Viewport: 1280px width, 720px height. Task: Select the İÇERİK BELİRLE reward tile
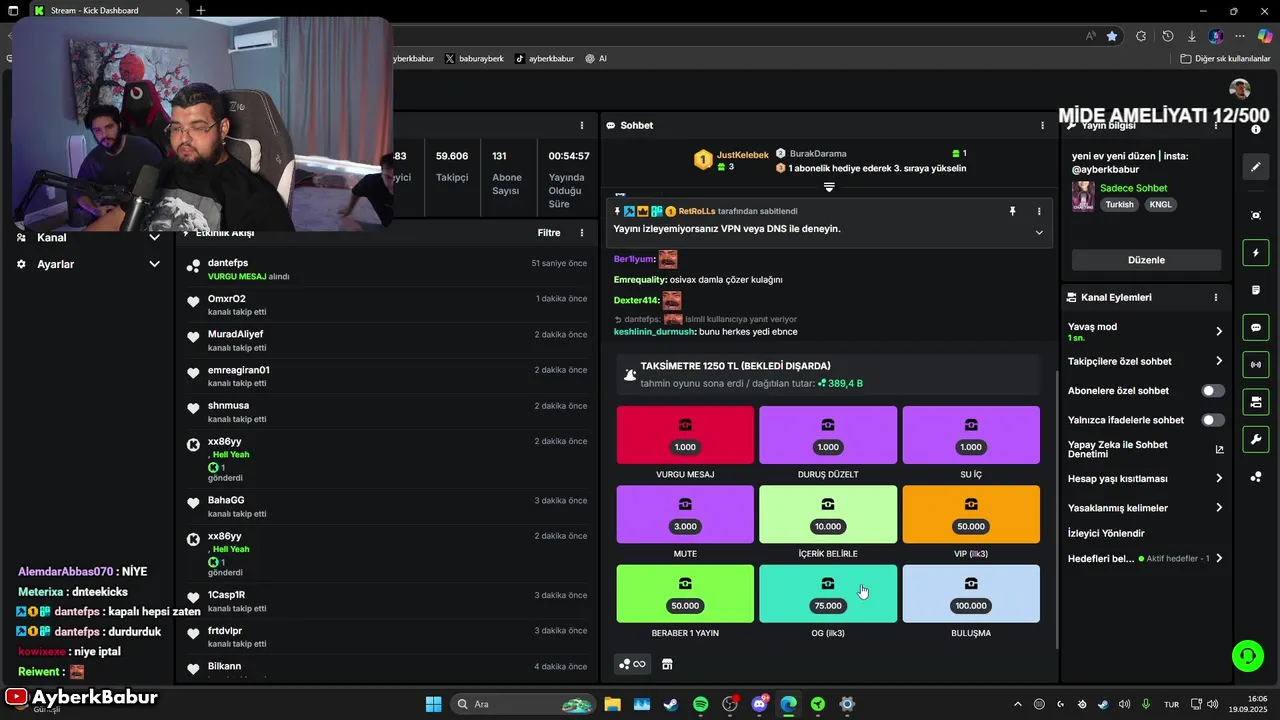[x=828, y=514]
